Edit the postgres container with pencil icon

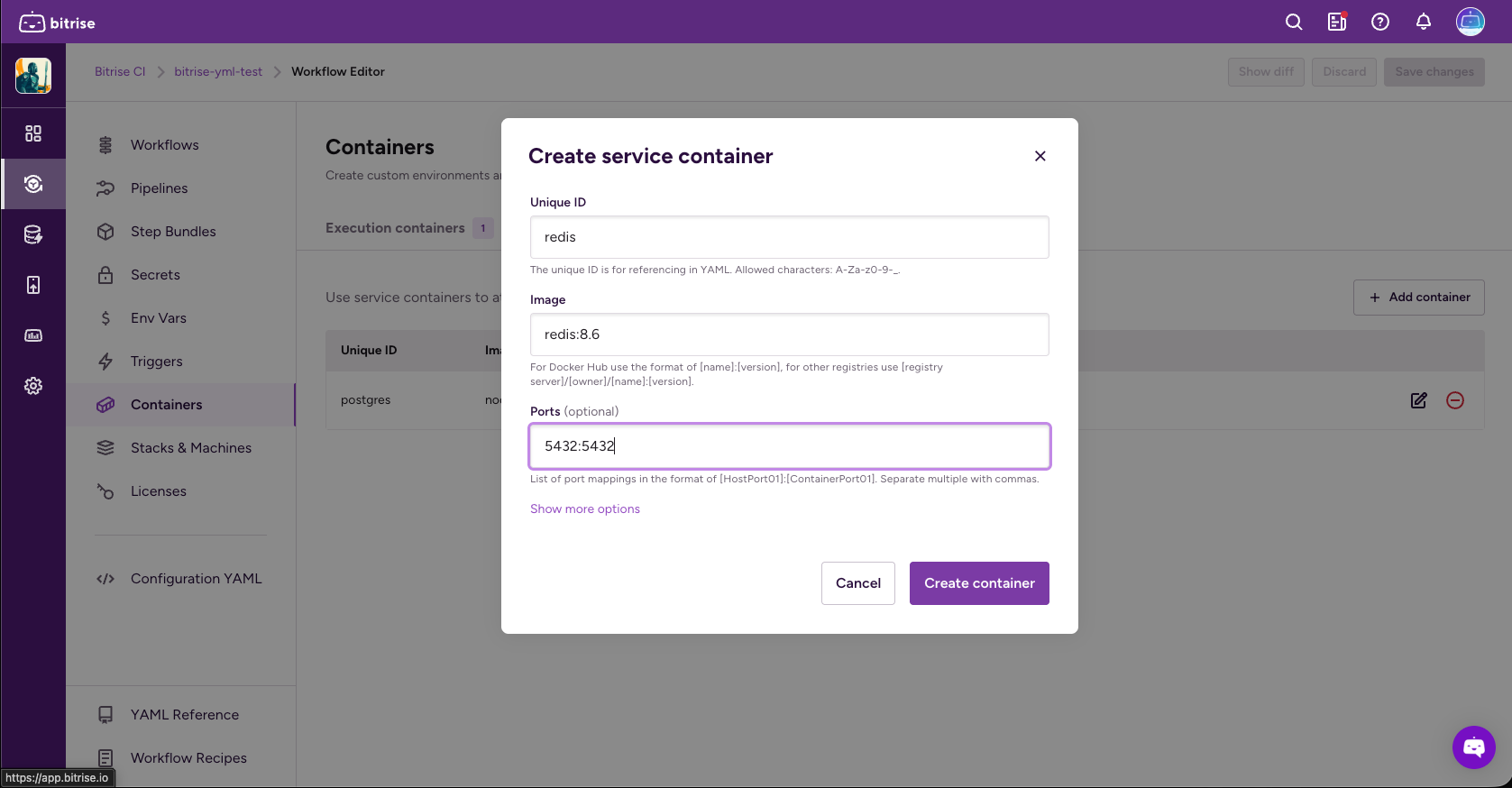point(1418,400)
